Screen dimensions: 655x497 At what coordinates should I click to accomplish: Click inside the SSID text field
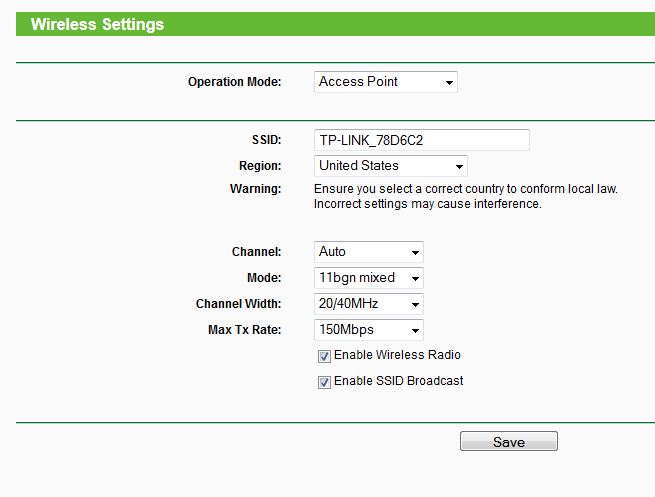tap(421, 140)
